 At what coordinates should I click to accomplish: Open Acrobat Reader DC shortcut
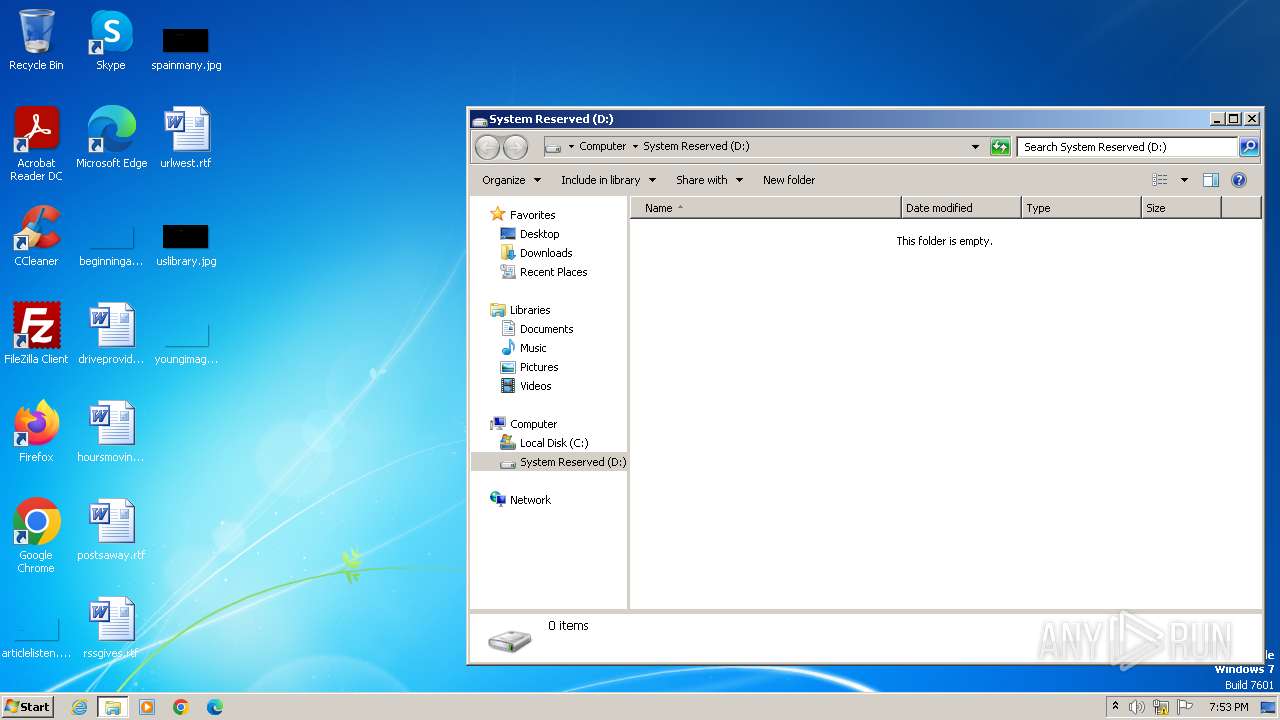(x=36, y=143)
